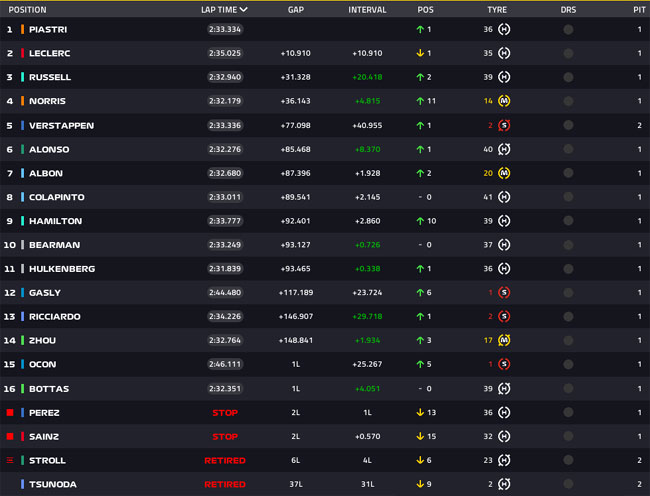The width and height of the screenshot is (650, 496).
Task: Click Sainz's yellow down arrow
Action: click(420, 436)
